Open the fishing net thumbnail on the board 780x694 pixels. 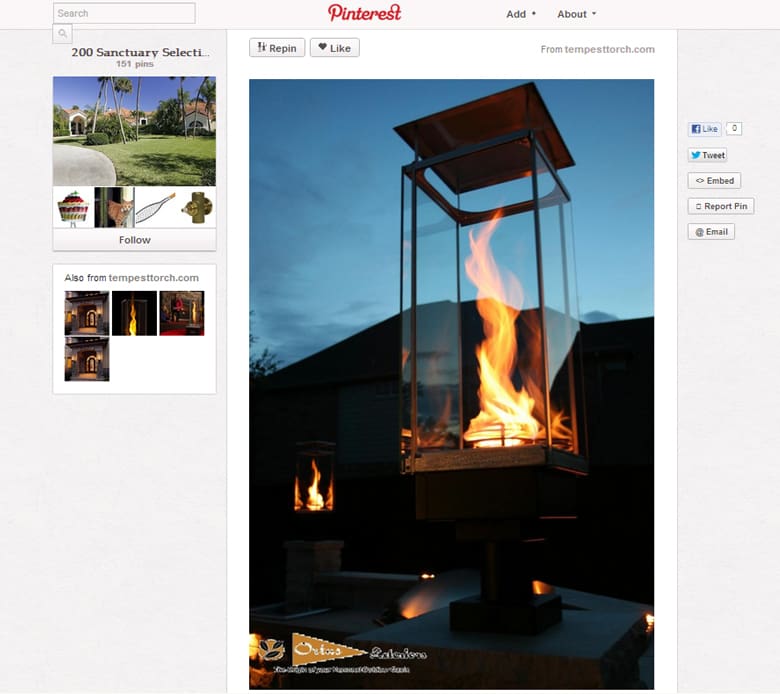click(155, 208)
